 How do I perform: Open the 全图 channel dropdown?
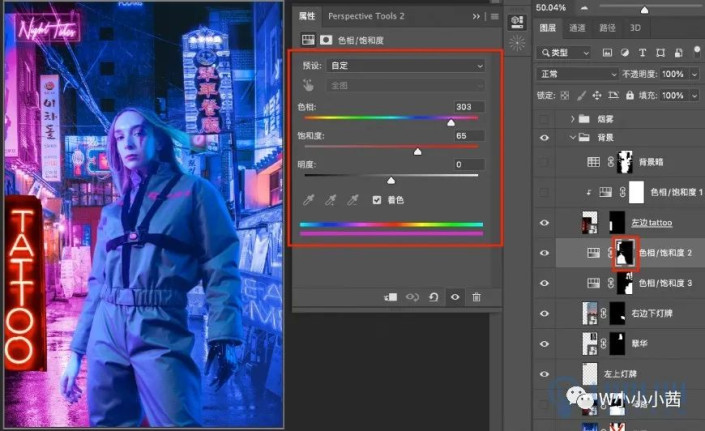click(x=406, y=85)
